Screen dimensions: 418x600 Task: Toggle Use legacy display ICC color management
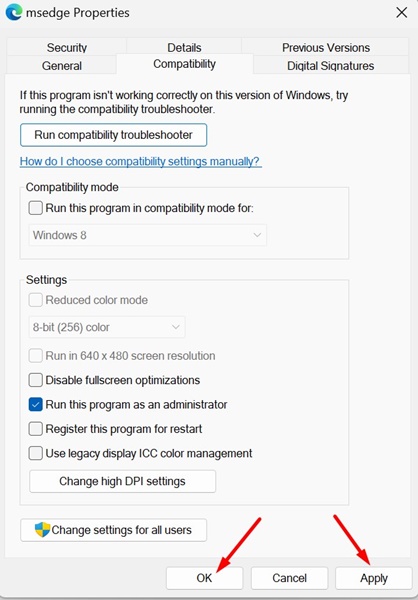pyautogui.click(x=36, y=453)
